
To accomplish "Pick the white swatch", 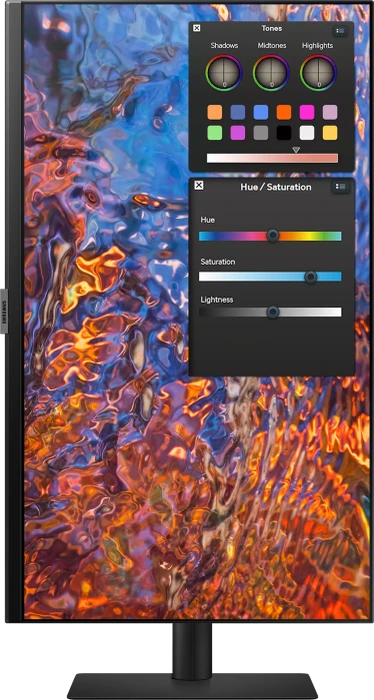I will point(307,133).
